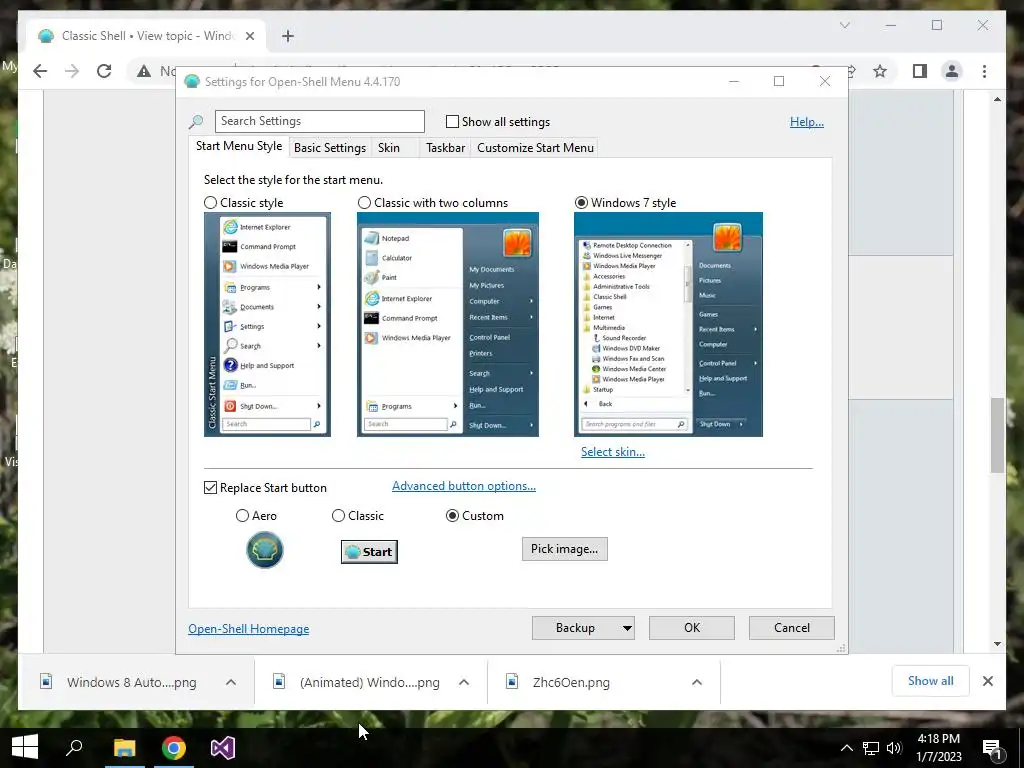Choose the Aero button radio option
1024x768 pixels.
(x=242, y=516)
